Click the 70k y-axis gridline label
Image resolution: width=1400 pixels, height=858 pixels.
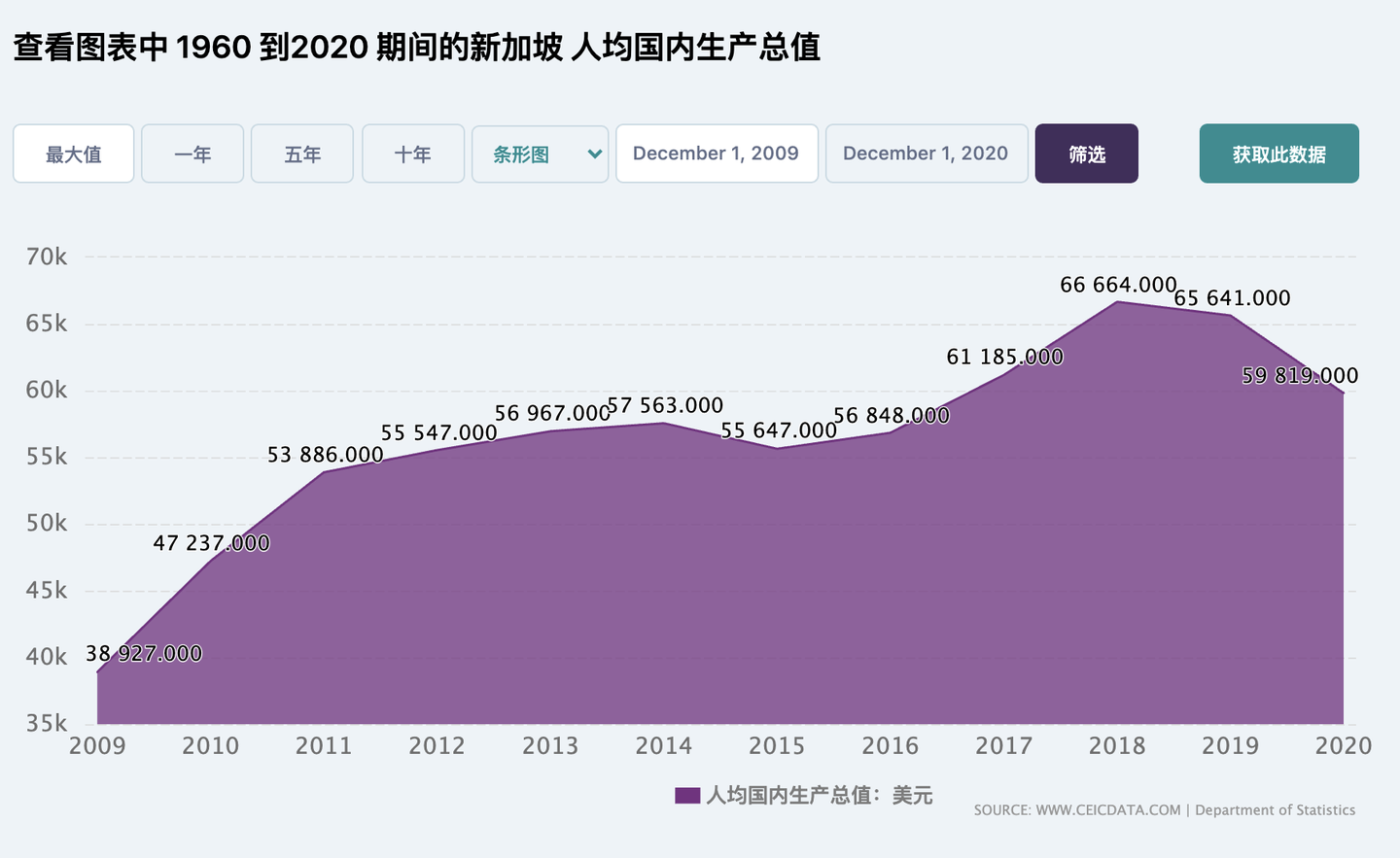48,257
